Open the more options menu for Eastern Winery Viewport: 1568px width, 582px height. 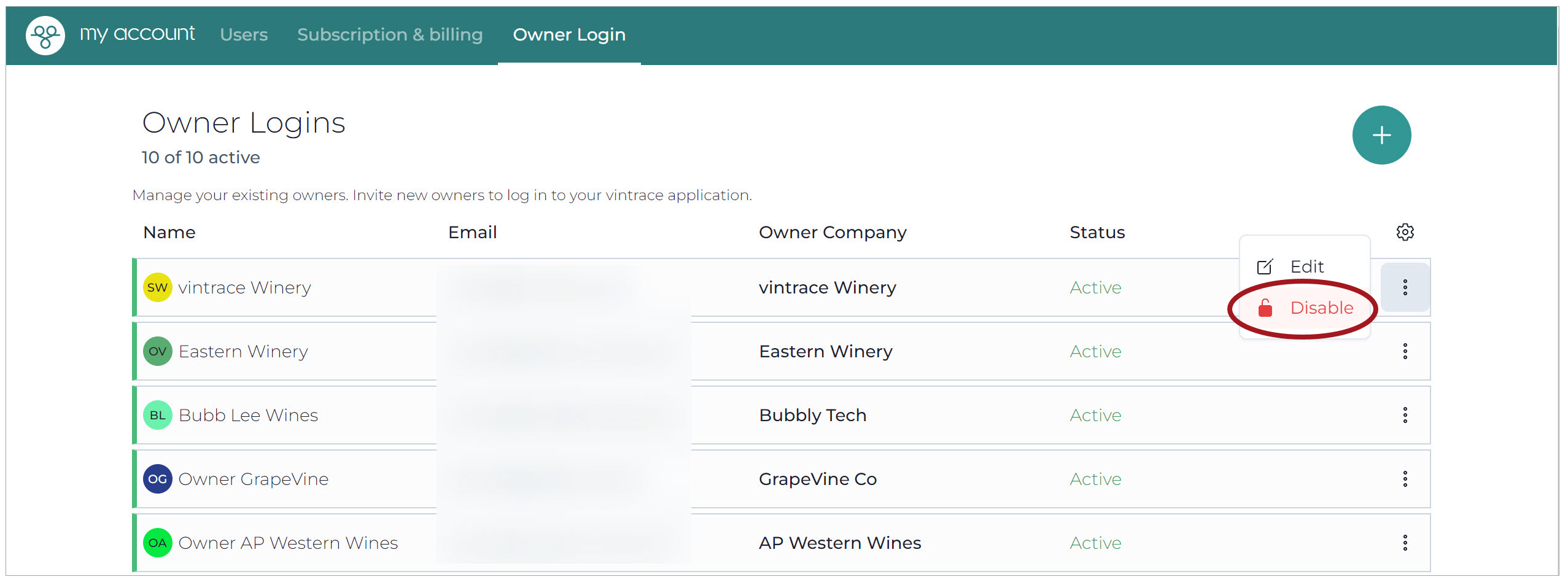(x=1405, y=351)
